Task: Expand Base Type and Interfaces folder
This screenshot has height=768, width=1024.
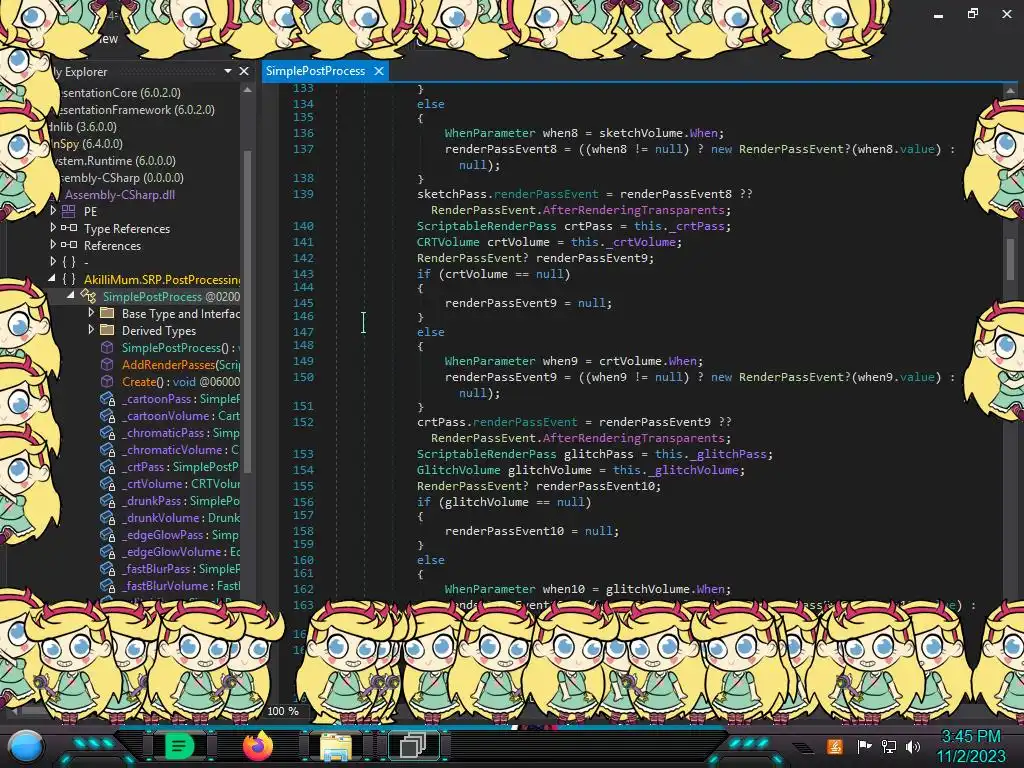Action: [x=91, y=313]
